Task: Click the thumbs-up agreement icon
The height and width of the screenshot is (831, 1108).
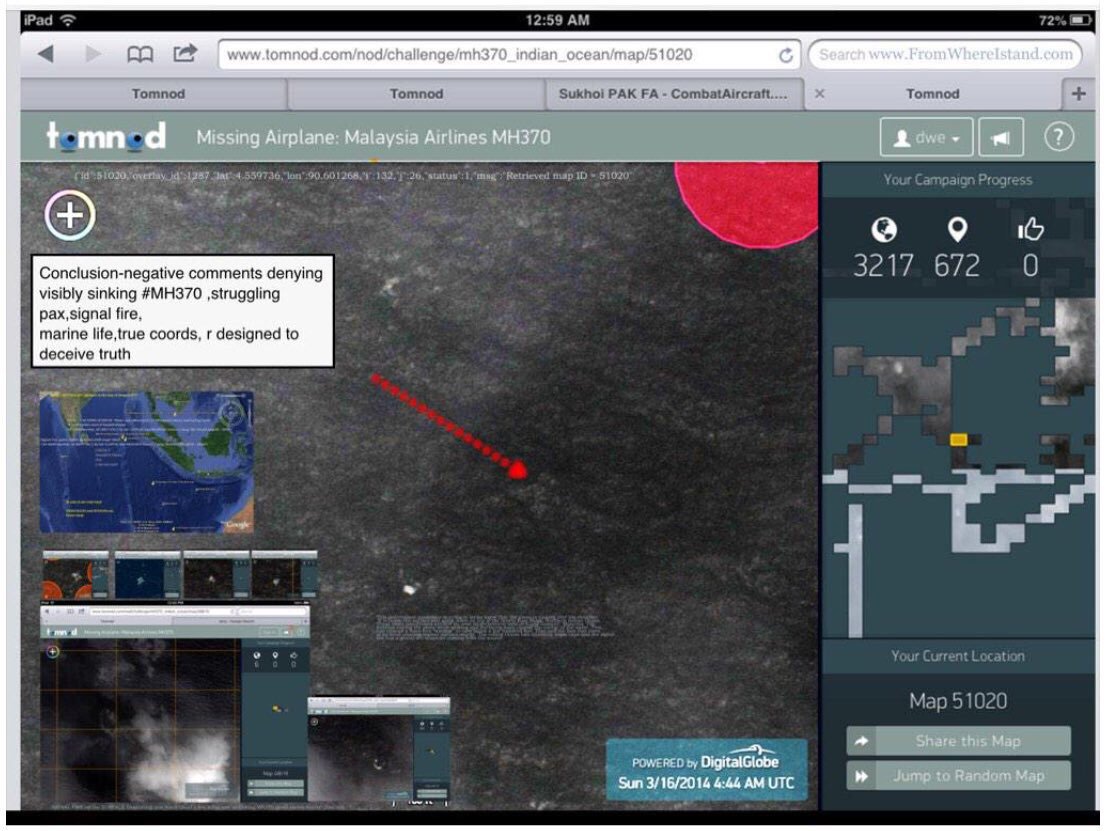Action: pos(1030,229)
